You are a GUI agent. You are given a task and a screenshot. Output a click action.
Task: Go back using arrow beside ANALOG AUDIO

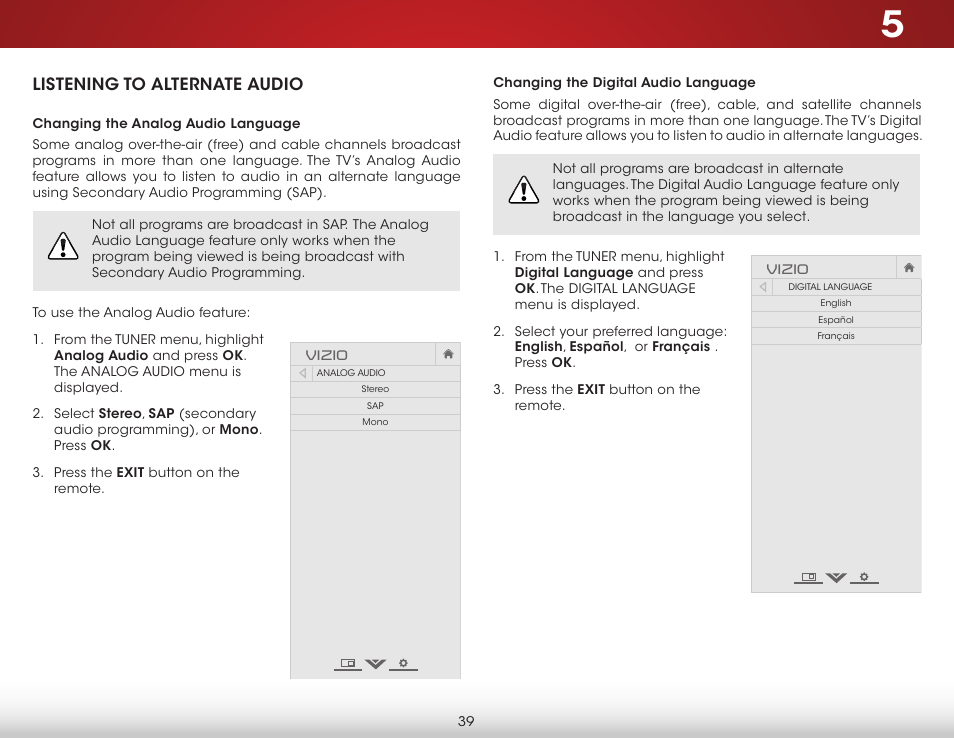pyautogui.click(x=302, y=373)
